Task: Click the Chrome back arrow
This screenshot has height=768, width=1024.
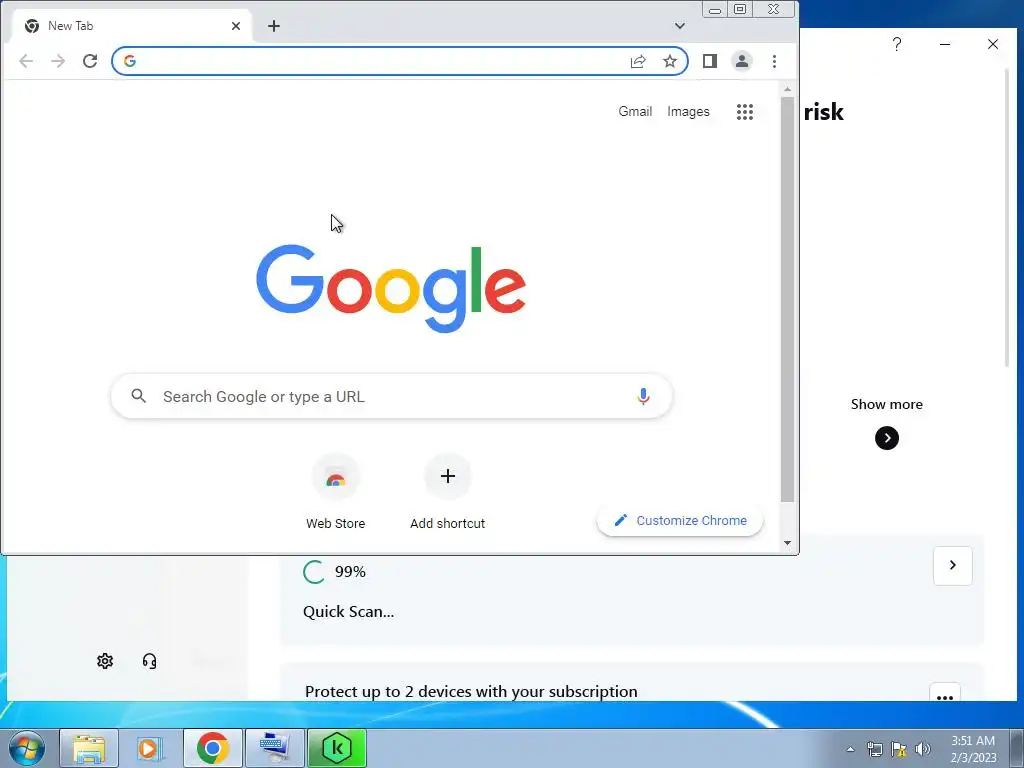Action: click(x=26, y=61)
